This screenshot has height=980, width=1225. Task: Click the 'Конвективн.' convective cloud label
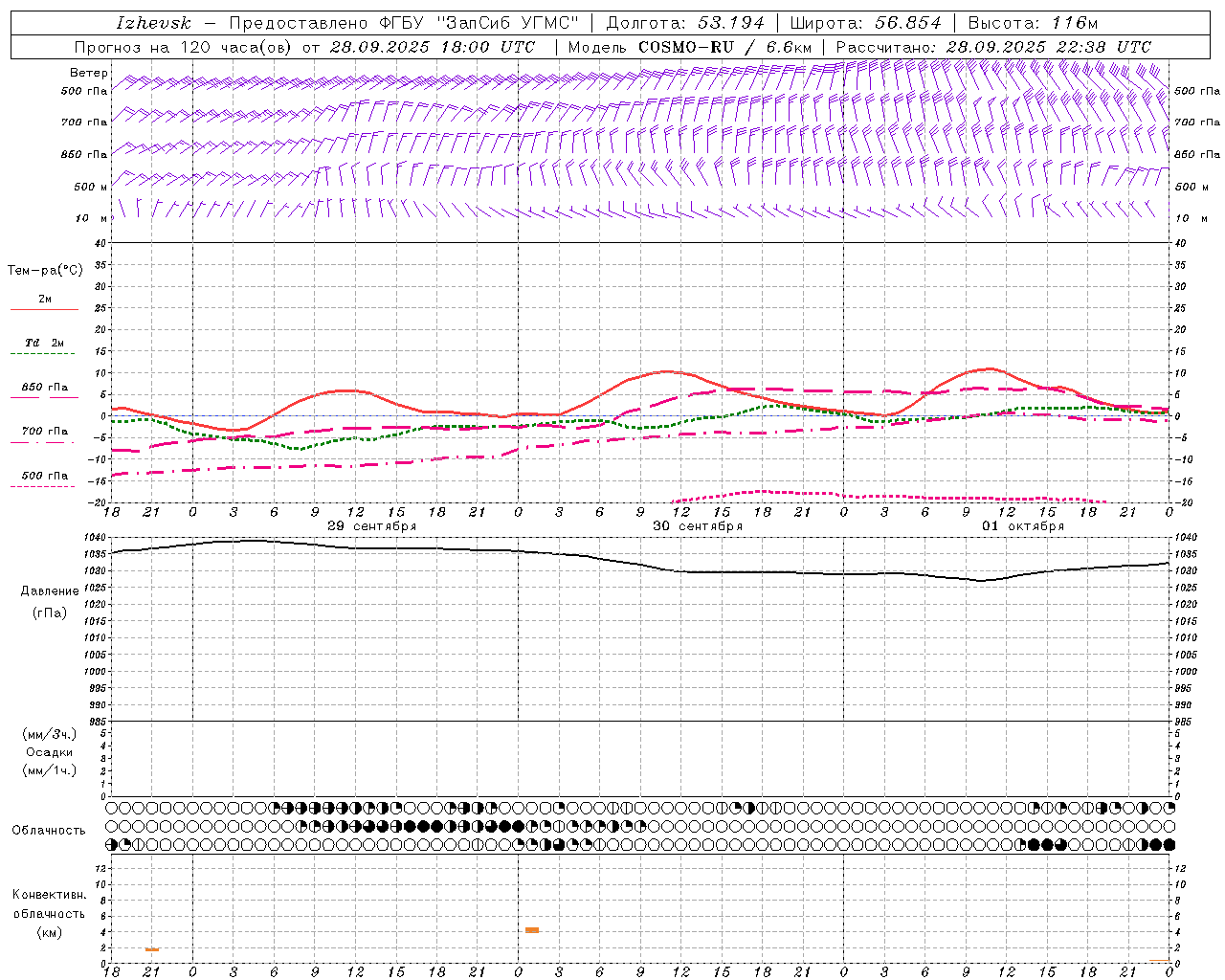click(49, 895)
